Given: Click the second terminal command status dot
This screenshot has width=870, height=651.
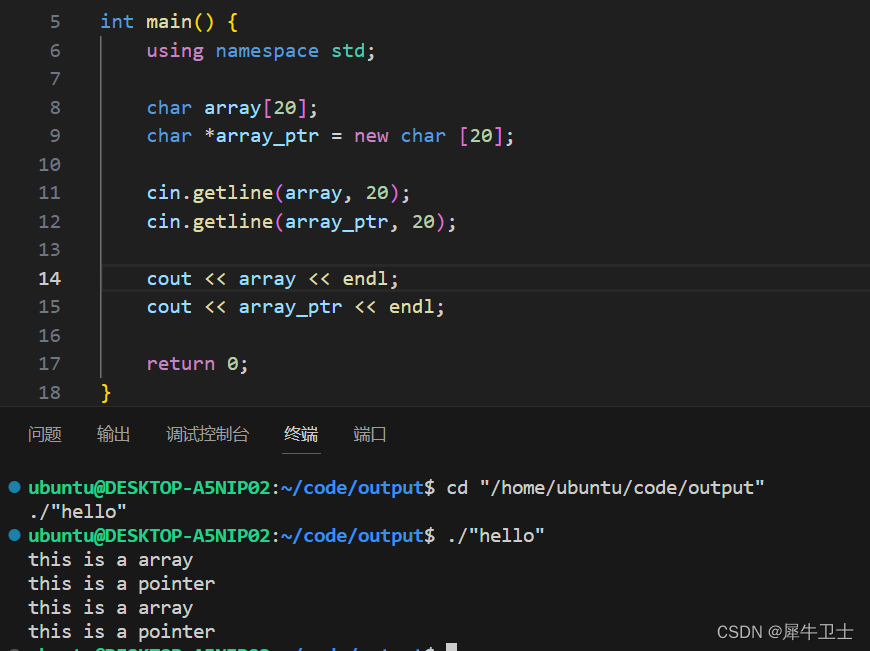Looking at the screenshot, I should (14, 534).
